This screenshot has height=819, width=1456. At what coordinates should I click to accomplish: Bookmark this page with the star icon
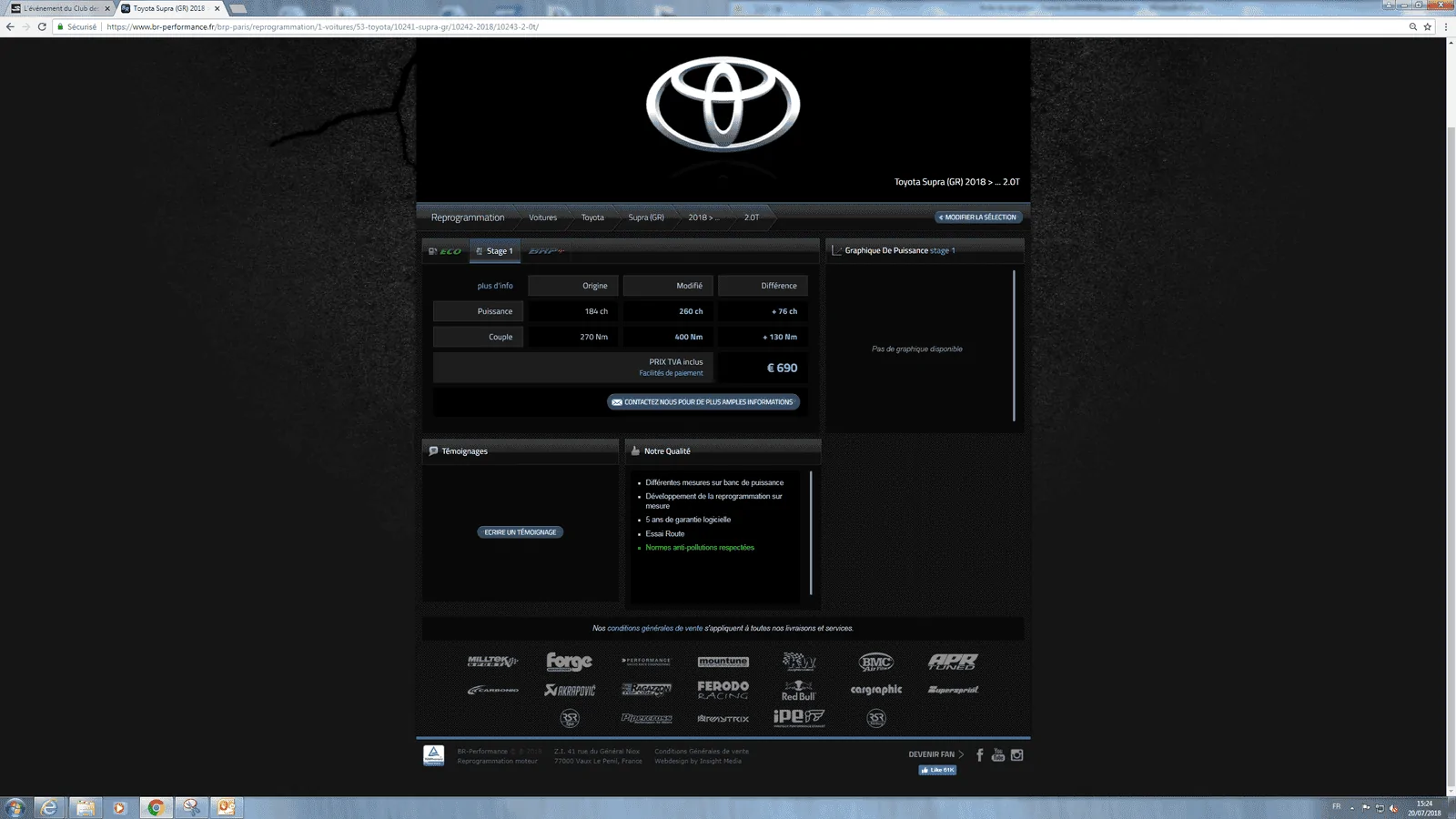point(1428,26)
